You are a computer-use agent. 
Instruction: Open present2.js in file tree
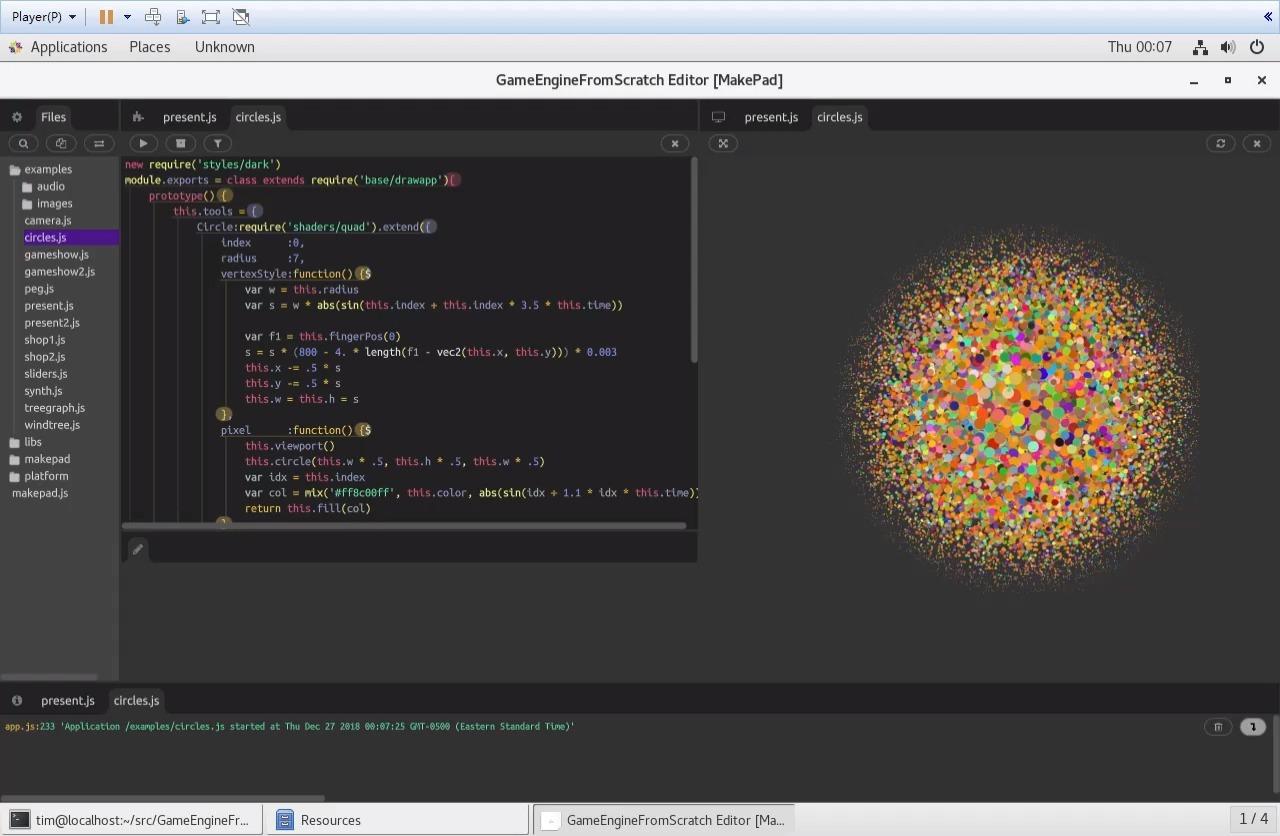52,322
